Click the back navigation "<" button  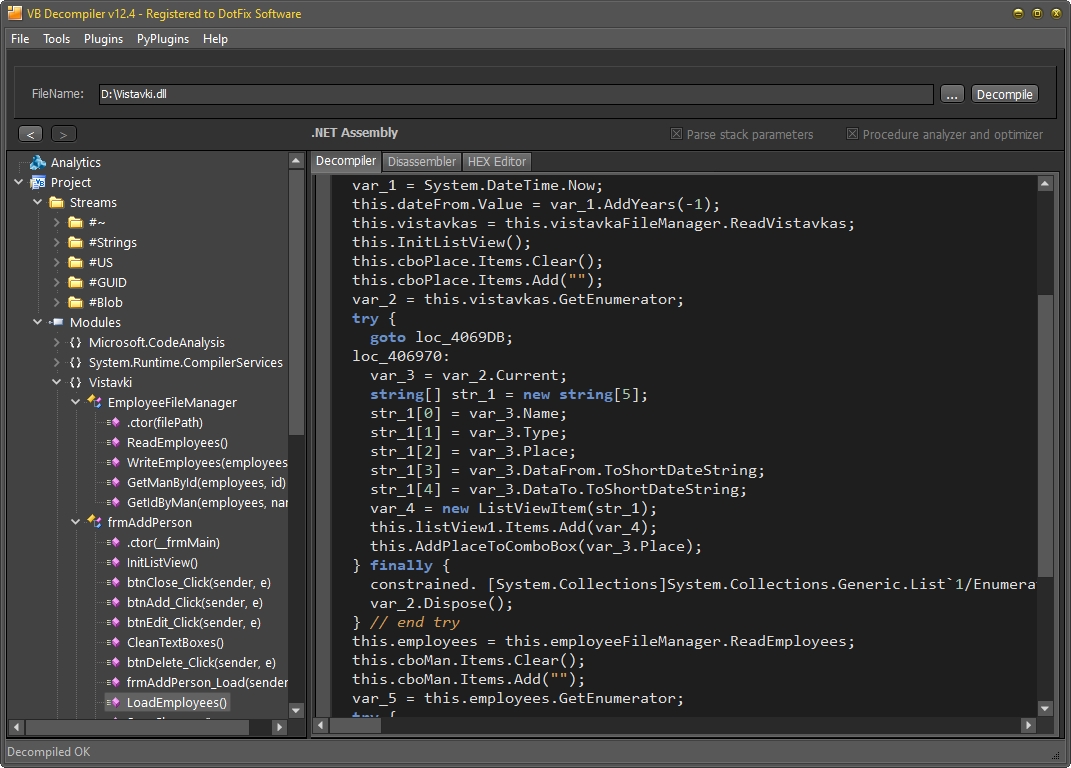pyautogui.click(x=30, y=134)
